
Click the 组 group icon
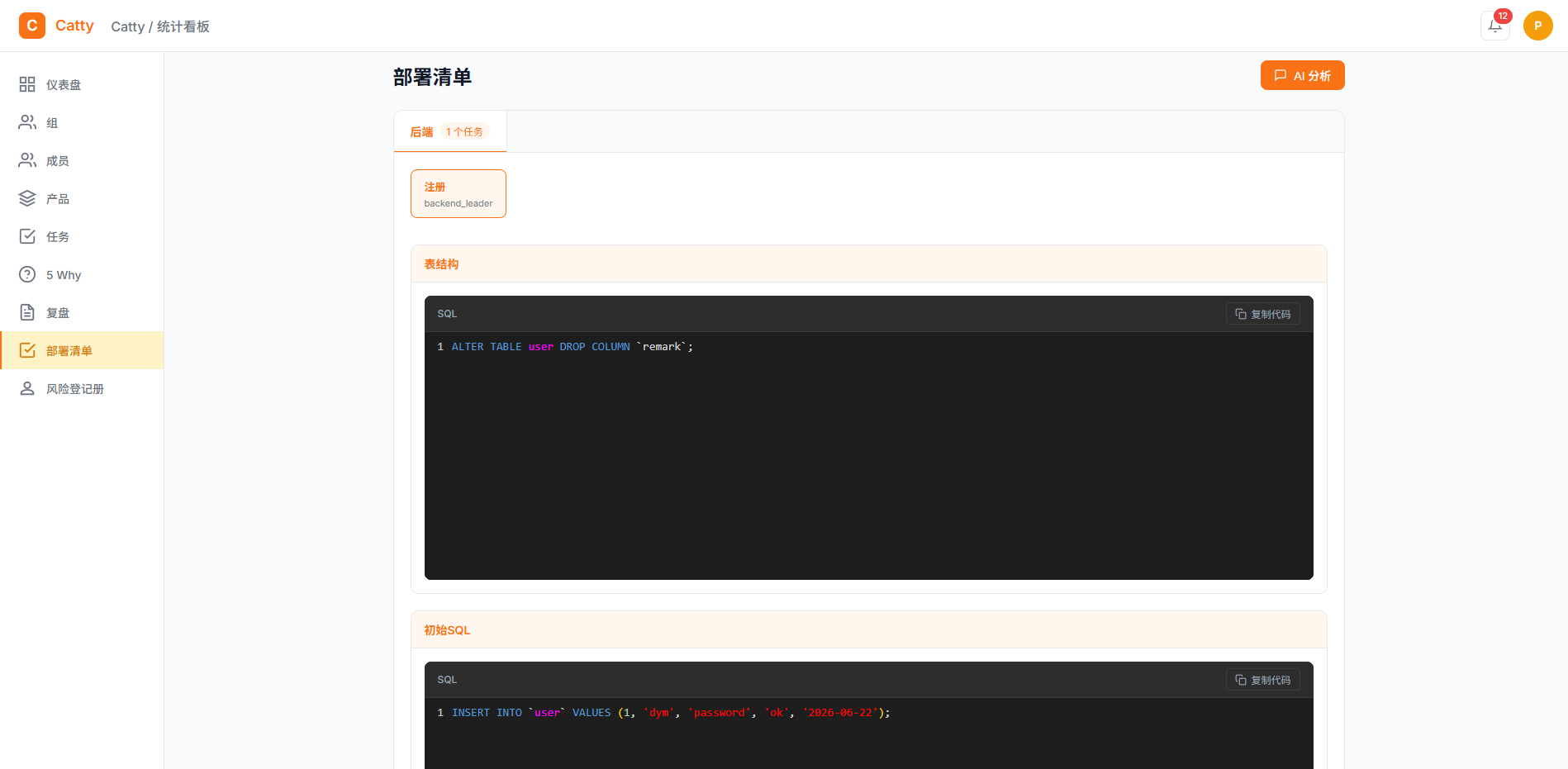(27, 122)
